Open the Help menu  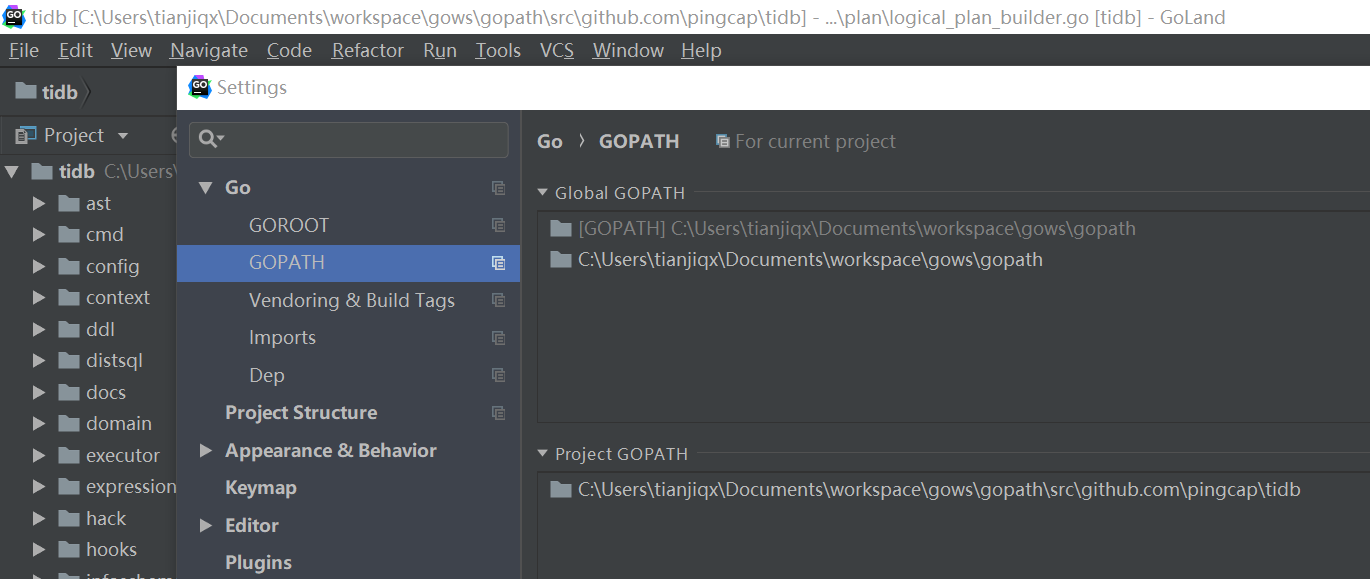click(701, 50)
